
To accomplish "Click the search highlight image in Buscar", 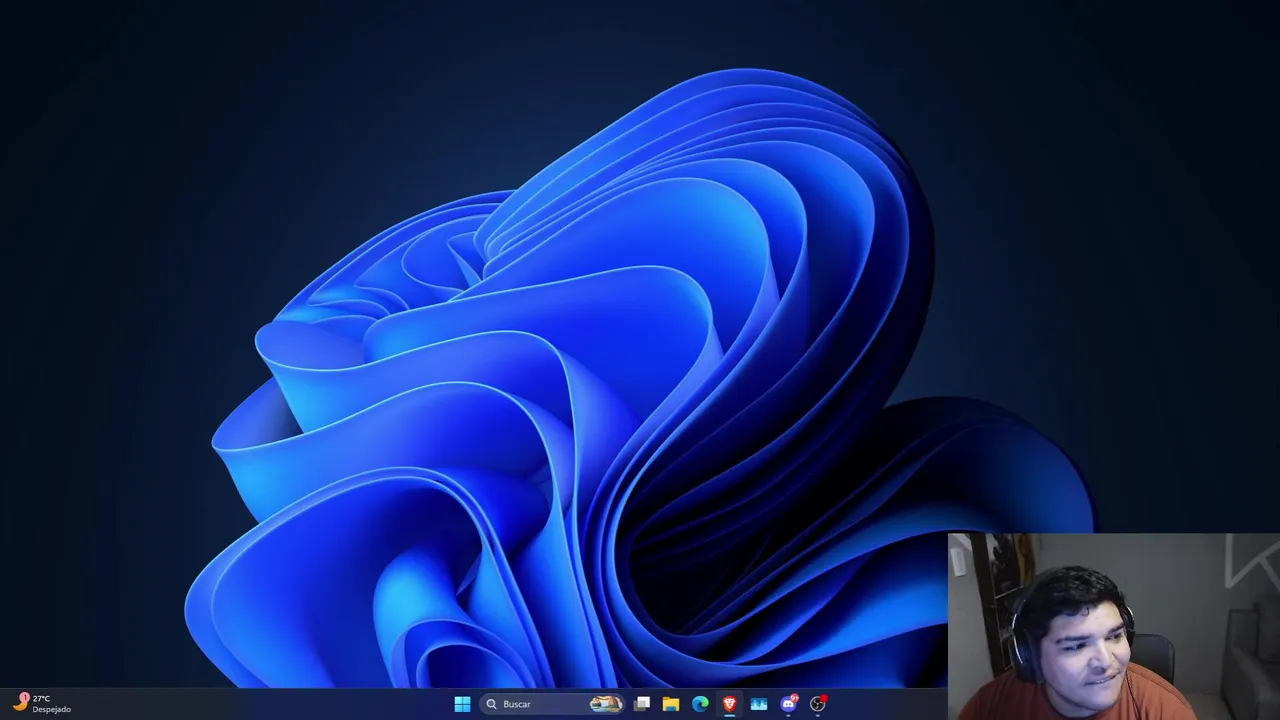I will click(x=606, y=704).
